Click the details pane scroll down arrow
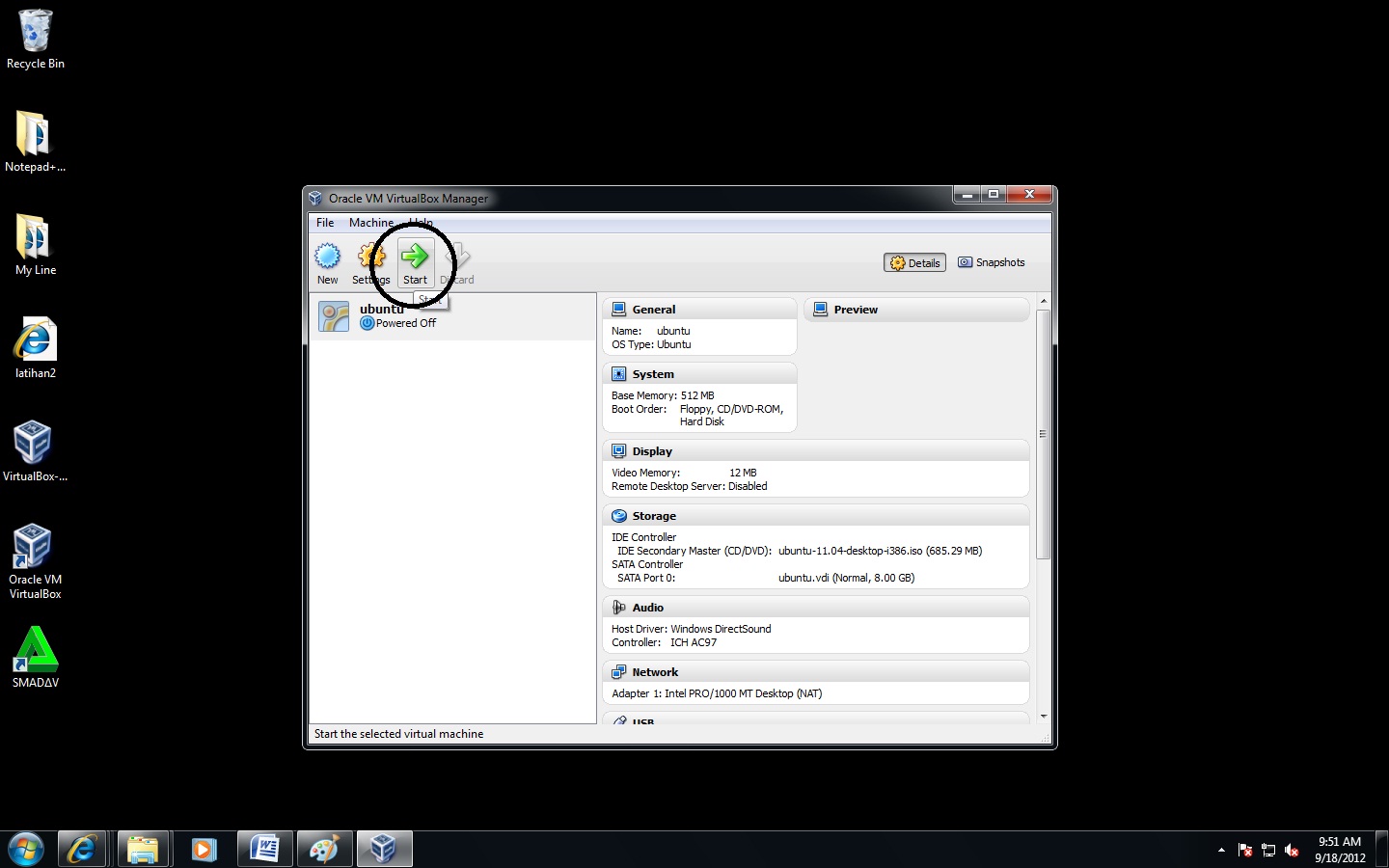The height and width of the screenshot is (868, 1389). coord(1044,717)
